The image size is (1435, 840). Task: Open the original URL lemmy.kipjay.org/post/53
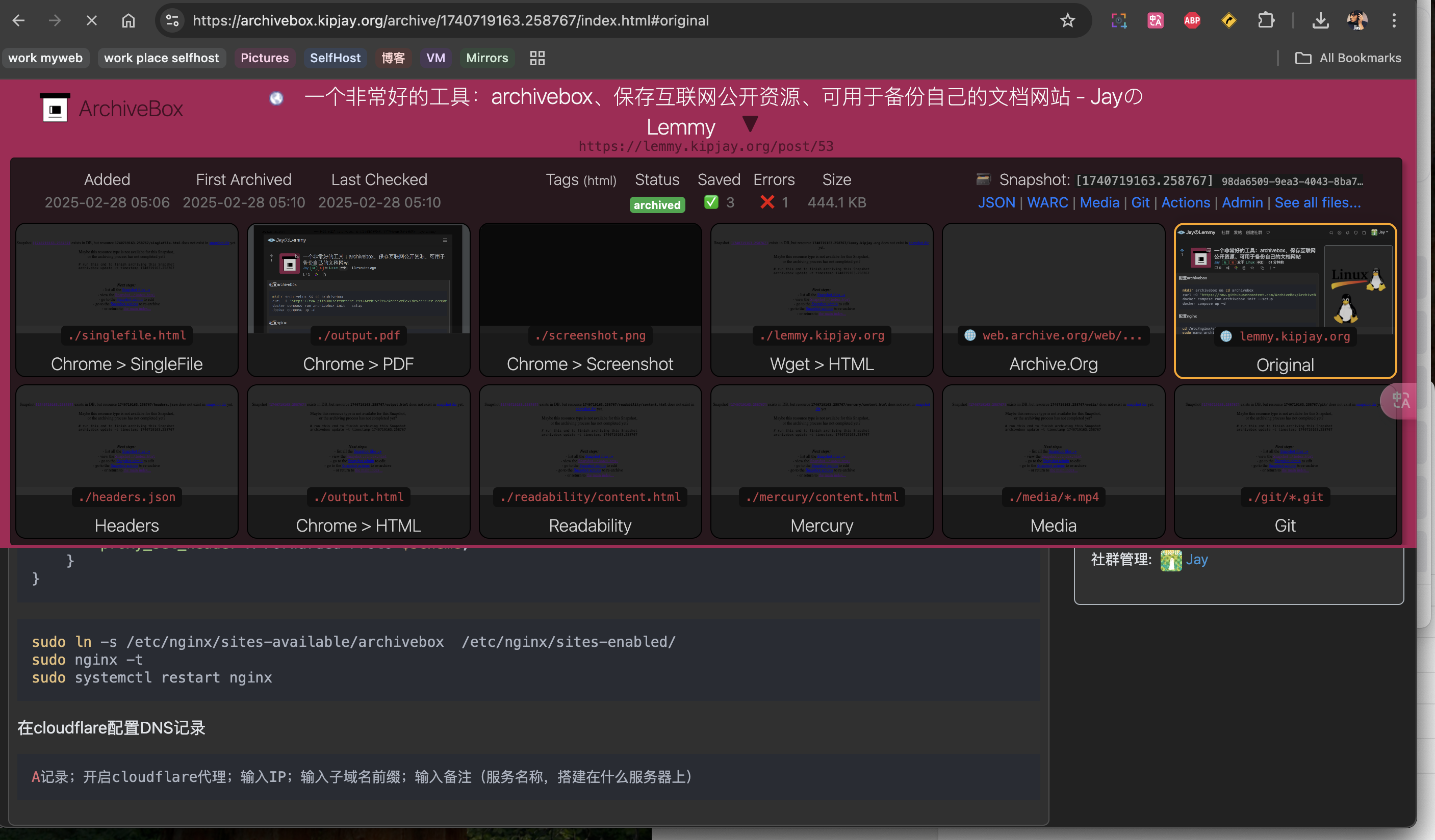pos(706,146)
